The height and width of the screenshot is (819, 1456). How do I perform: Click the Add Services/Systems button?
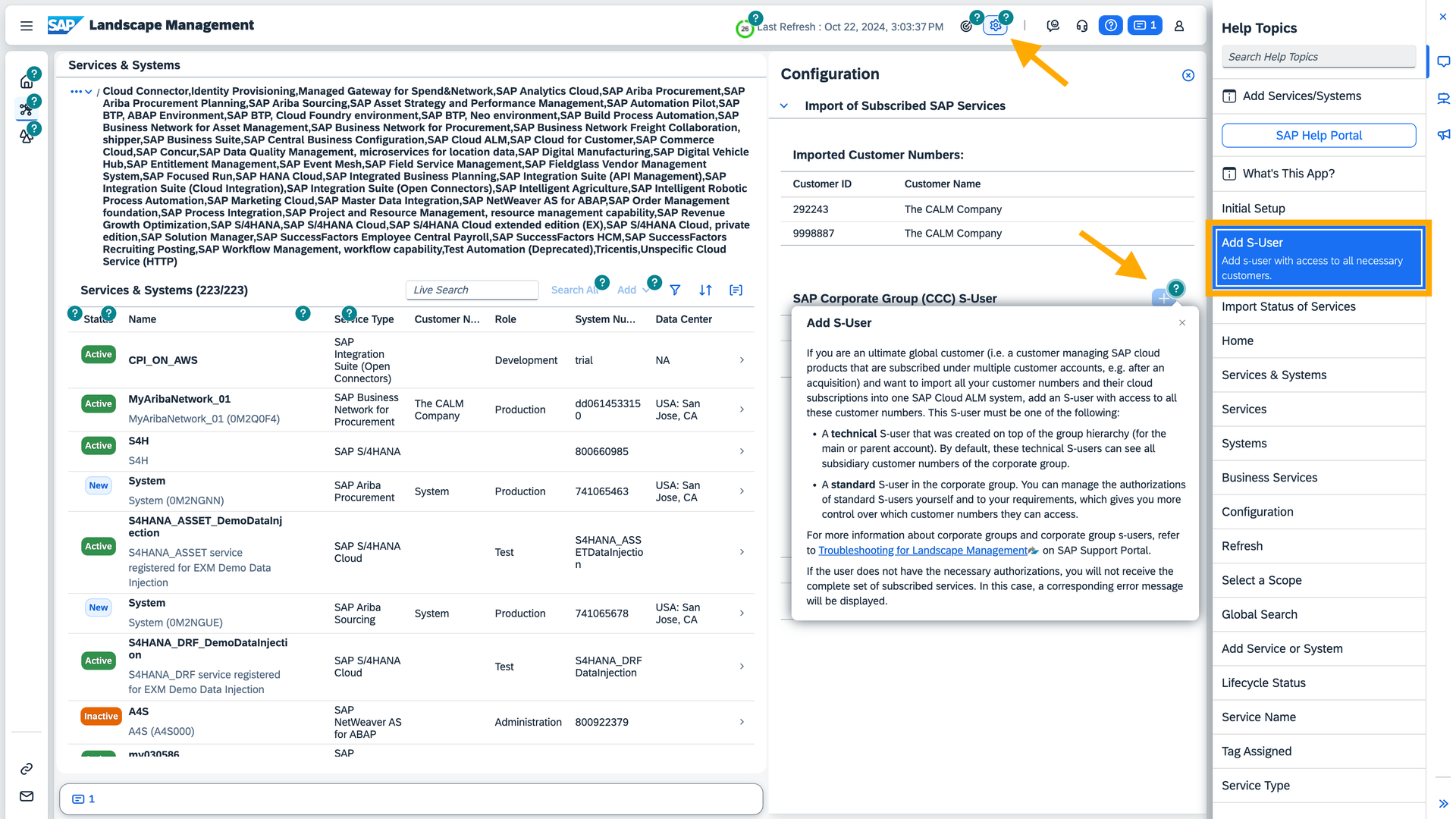[1301, 96]
